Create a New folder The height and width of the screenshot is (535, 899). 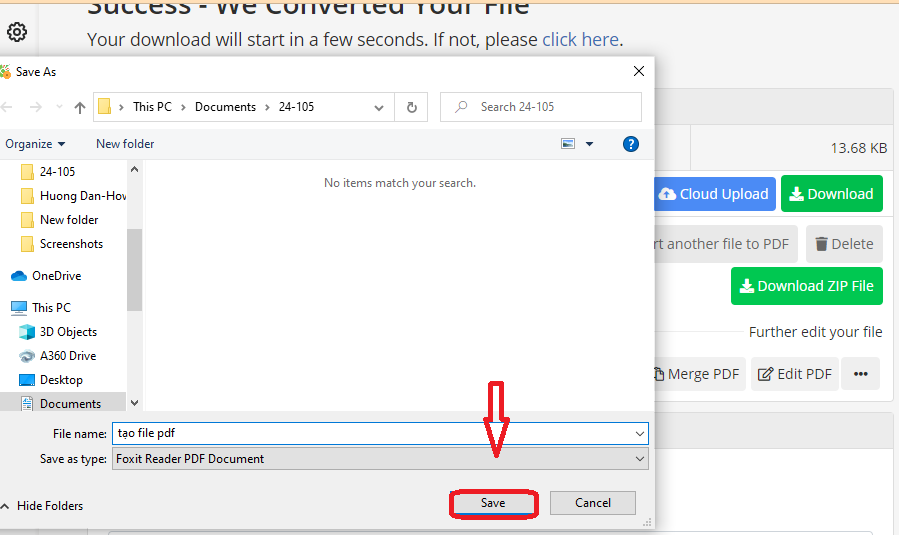(x=125, y=144)
